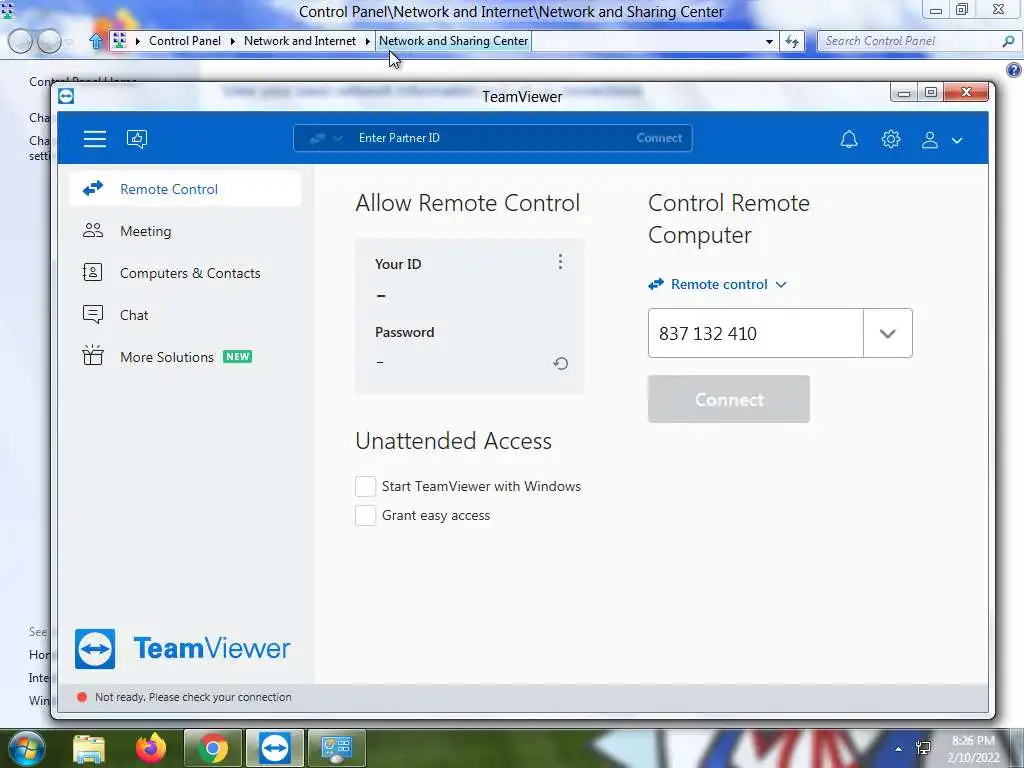Launch Firefox from the taskbar
Screen dimensions: 1024x768
click(151, 748)
